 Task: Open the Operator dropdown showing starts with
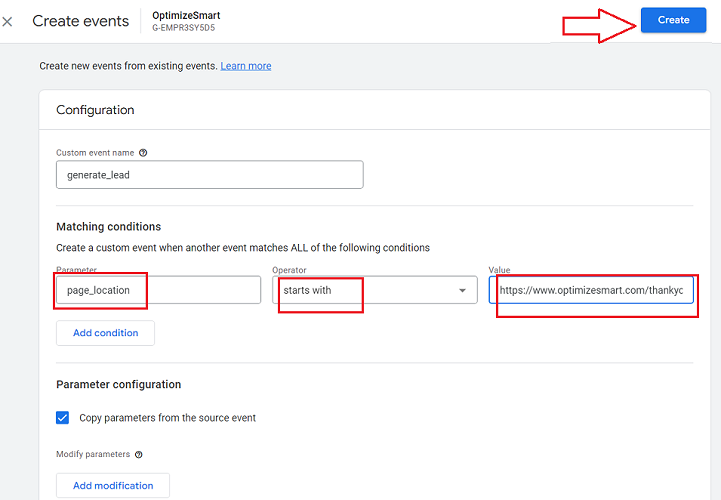coord(375,290)
